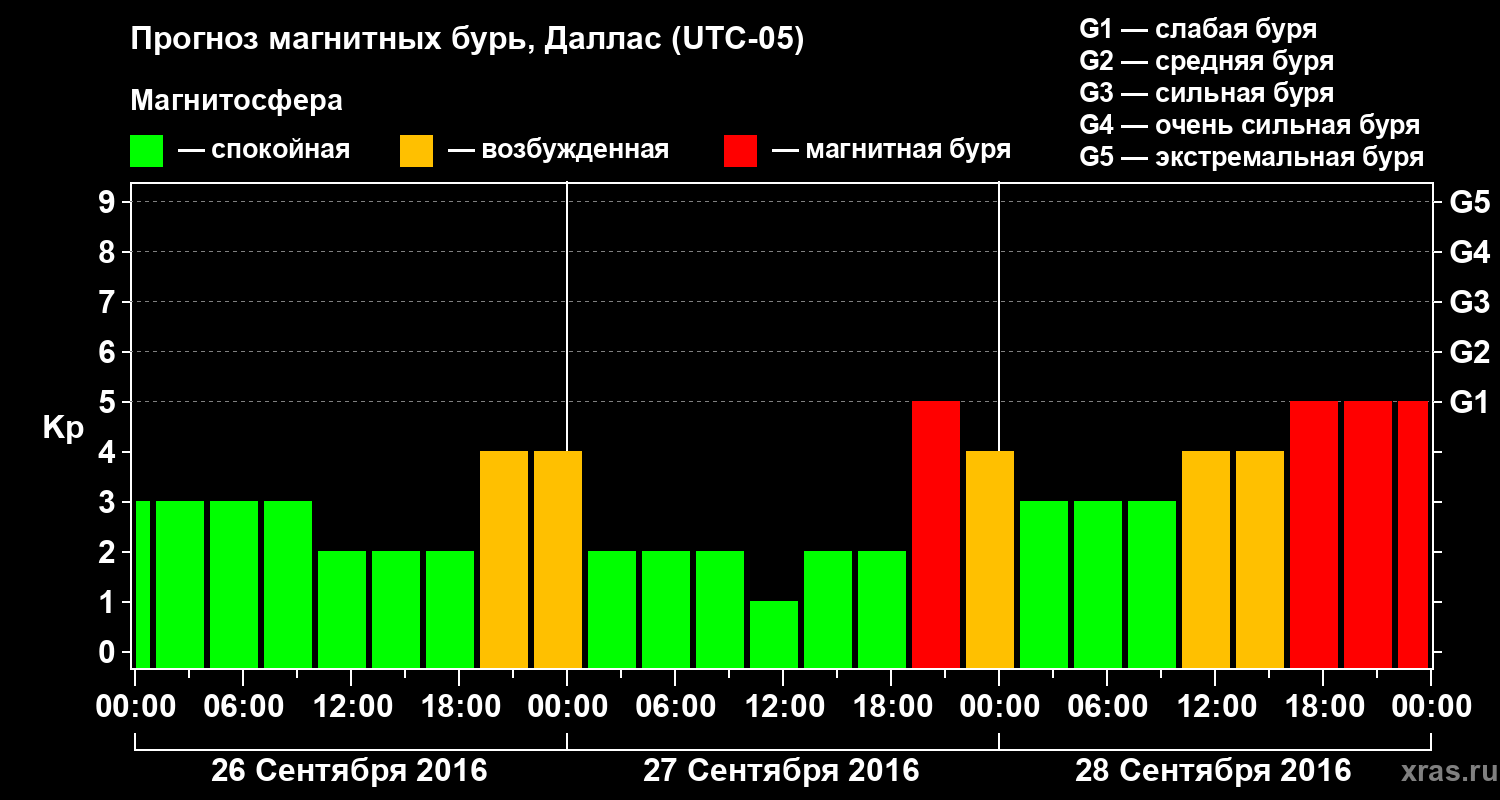Click the orange bar crossing midnight into 27 Сентября
This screenshot has width=1500, height=800.
(558, 559)
